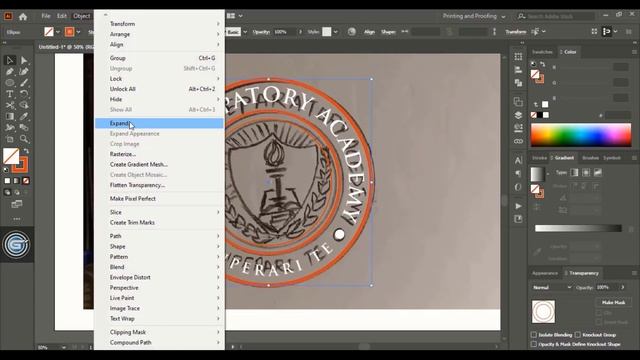640x360 pixels.
Task: Open the Style swatch dropdown
Action: 336,32
